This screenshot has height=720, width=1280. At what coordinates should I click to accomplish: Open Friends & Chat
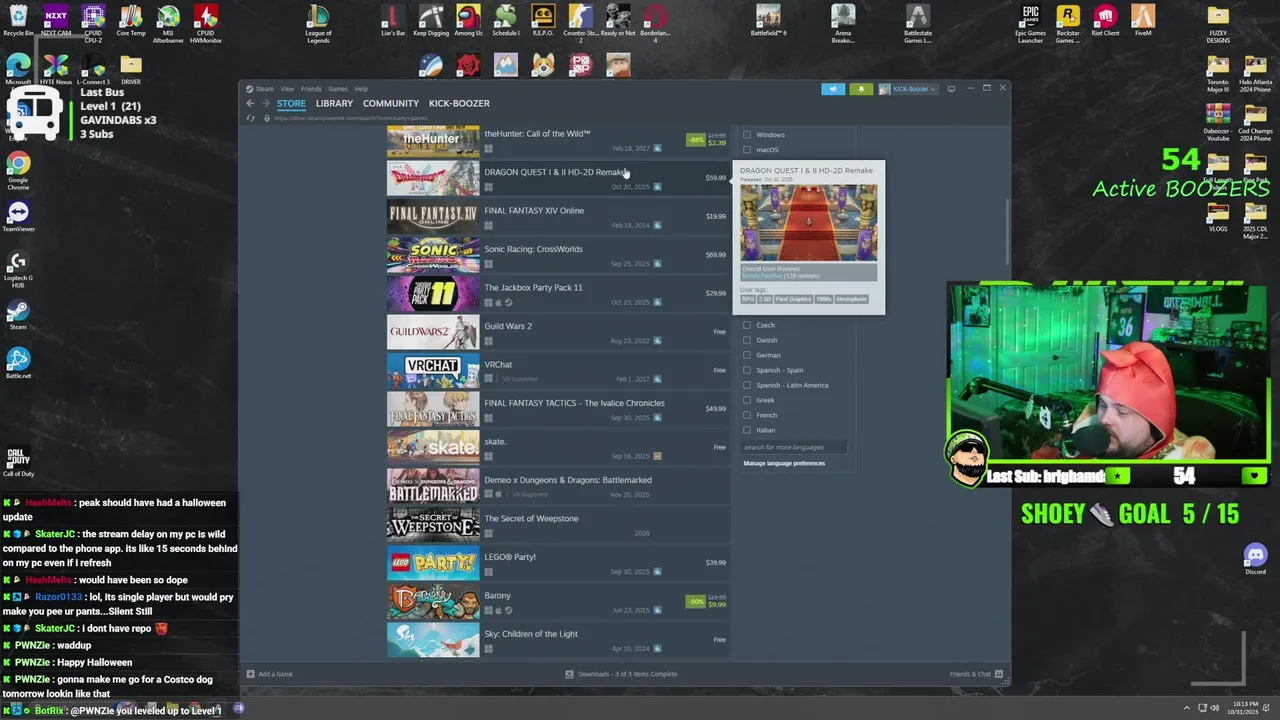(975, 674)
